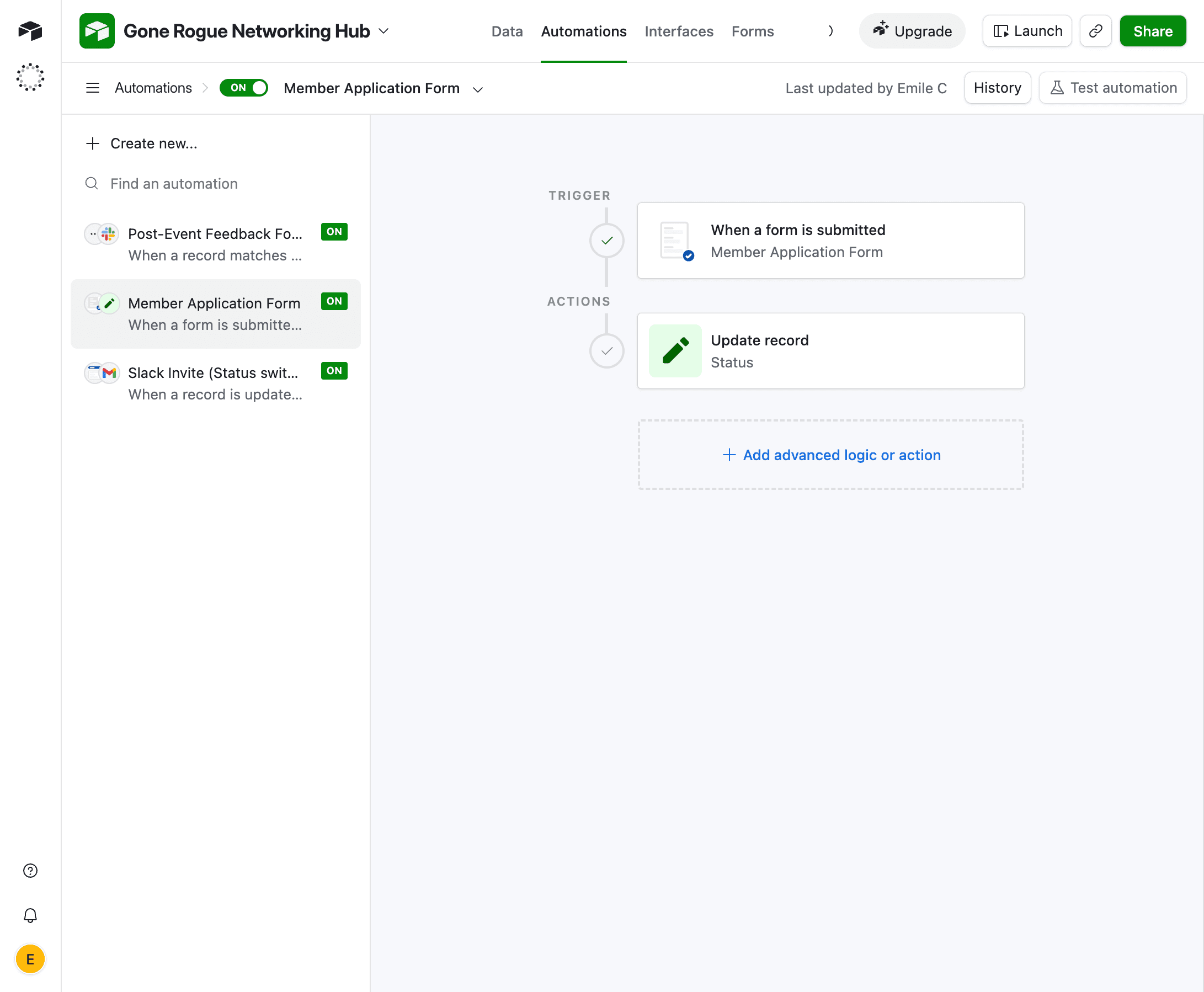
Task: Click the green base icon beside the title
Action: tap(97, 31)
